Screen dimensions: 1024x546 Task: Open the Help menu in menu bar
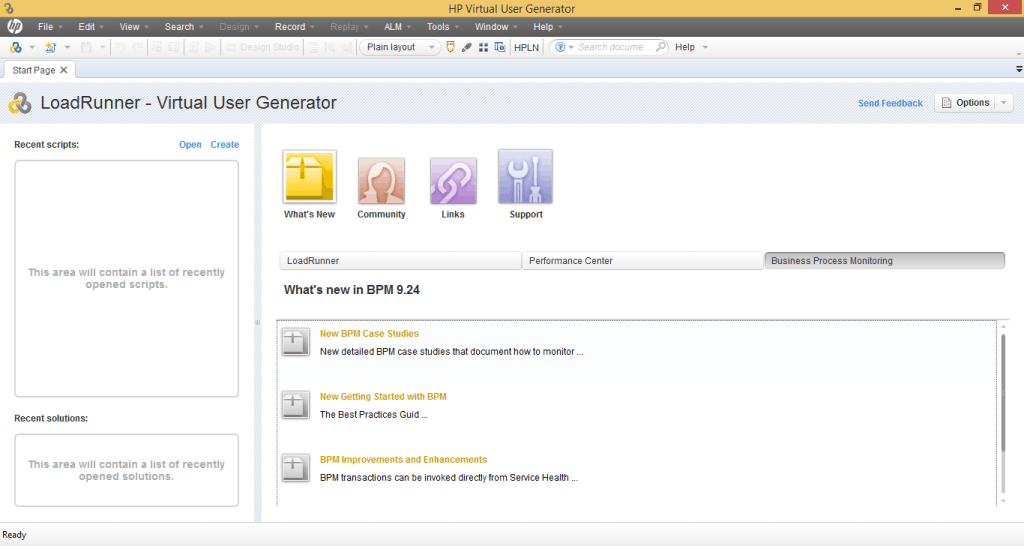(x=547, y=27)
